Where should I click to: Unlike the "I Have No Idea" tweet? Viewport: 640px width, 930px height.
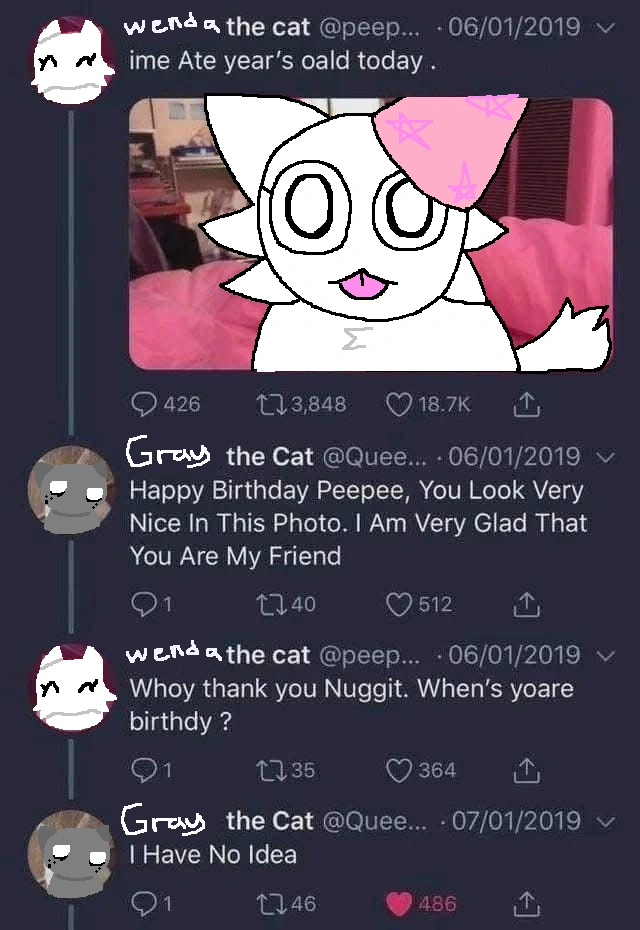pos(399,904)
